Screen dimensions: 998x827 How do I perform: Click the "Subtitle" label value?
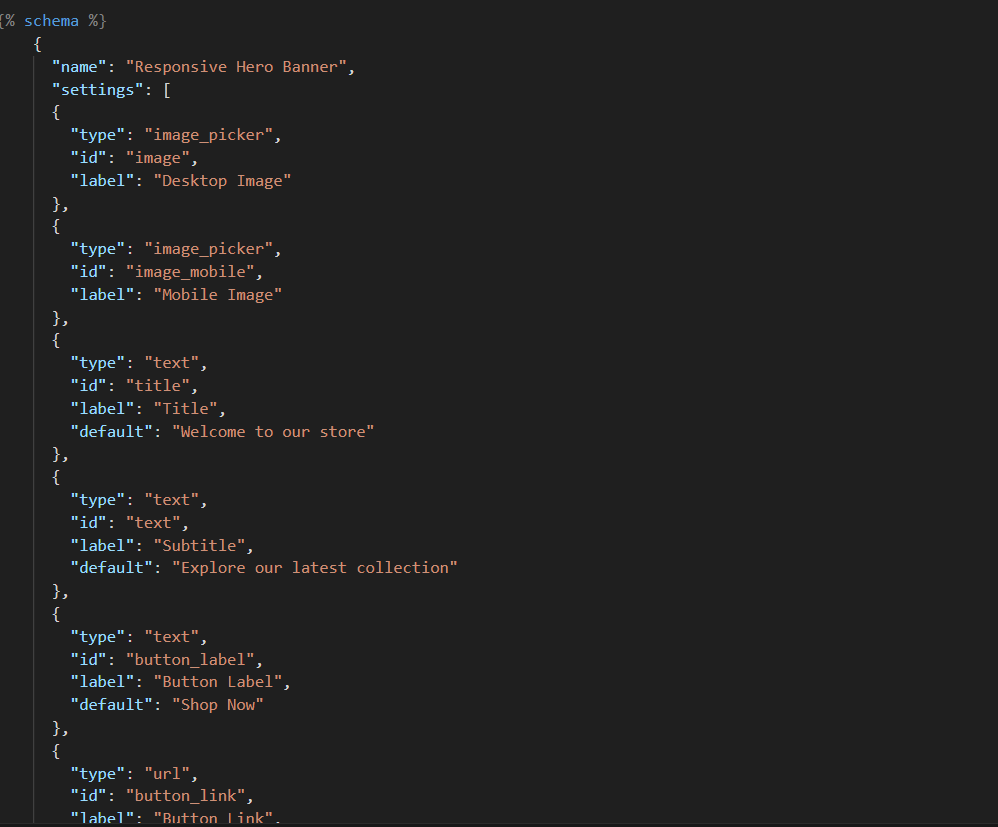pyautogui.click(x=199, y=546)
